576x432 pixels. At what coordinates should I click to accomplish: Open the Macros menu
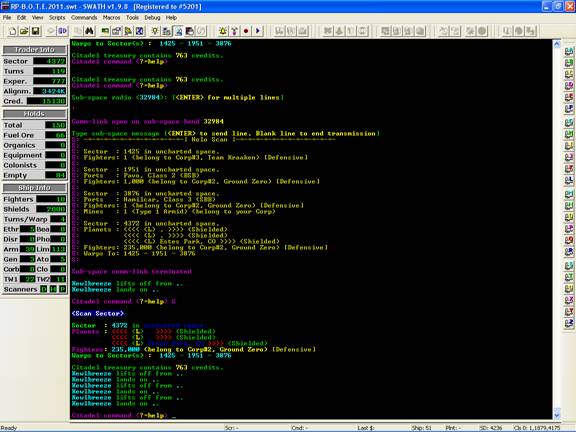(111, 17)
